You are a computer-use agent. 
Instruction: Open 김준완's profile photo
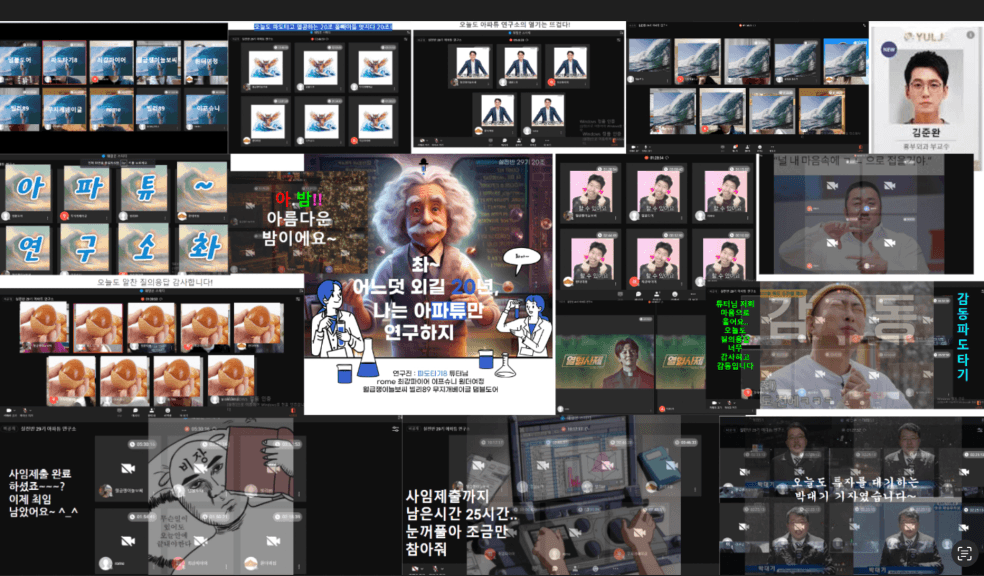coord(926,87)
